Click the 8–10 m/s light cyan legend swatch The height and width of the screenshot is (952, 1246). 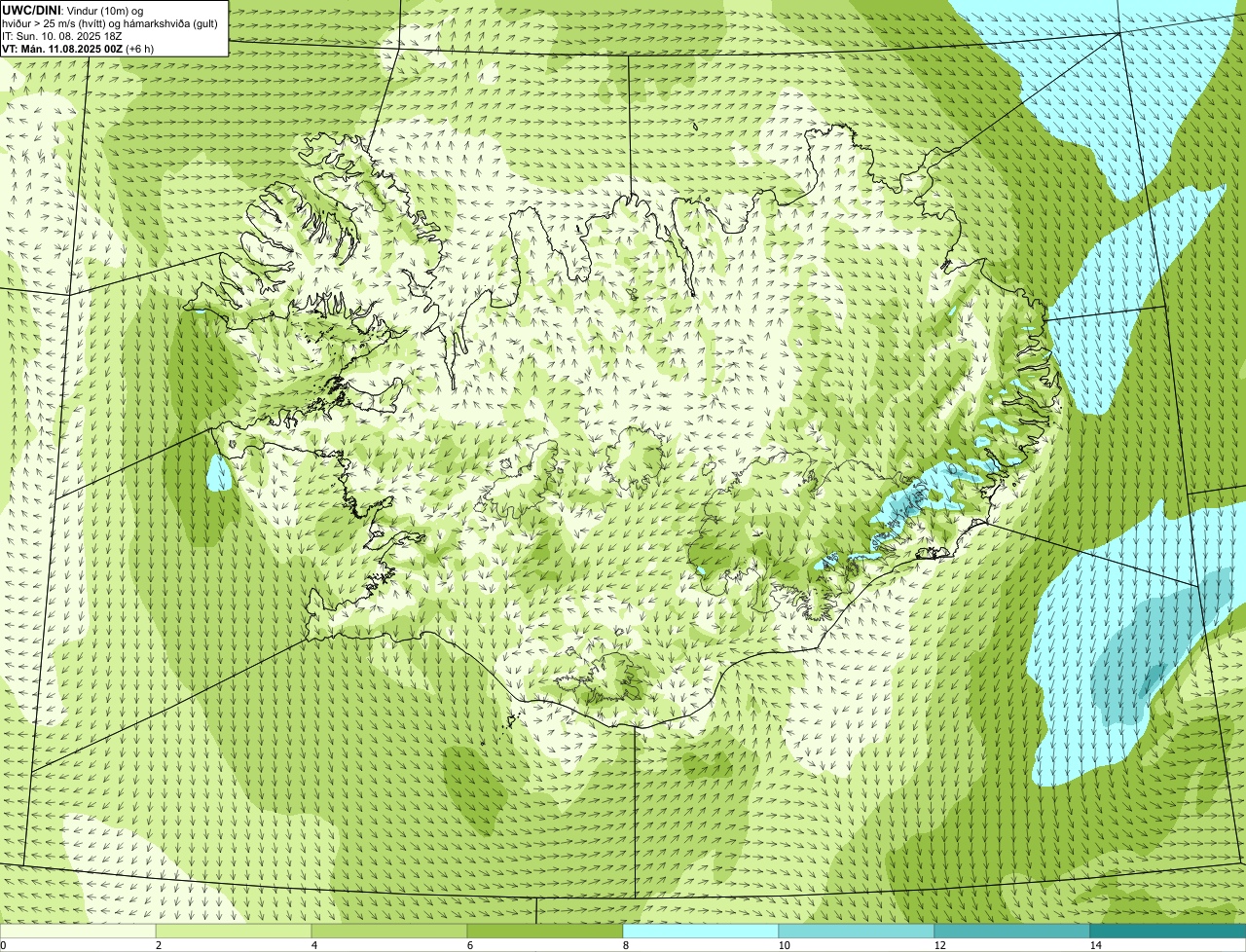(x=701, y=931)
